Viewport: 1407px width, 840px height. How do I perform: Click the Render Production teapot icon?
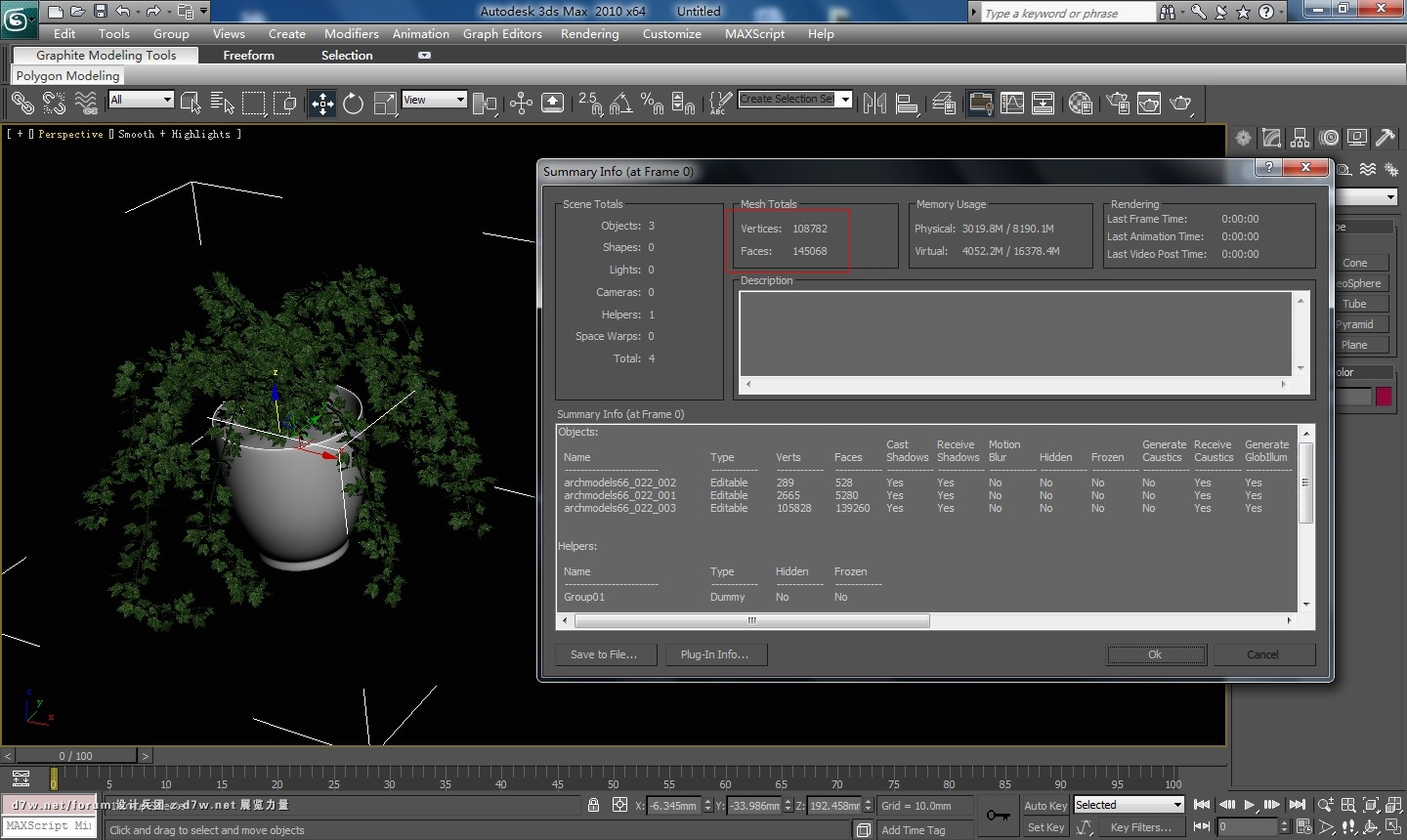[x=1181, y=103]
